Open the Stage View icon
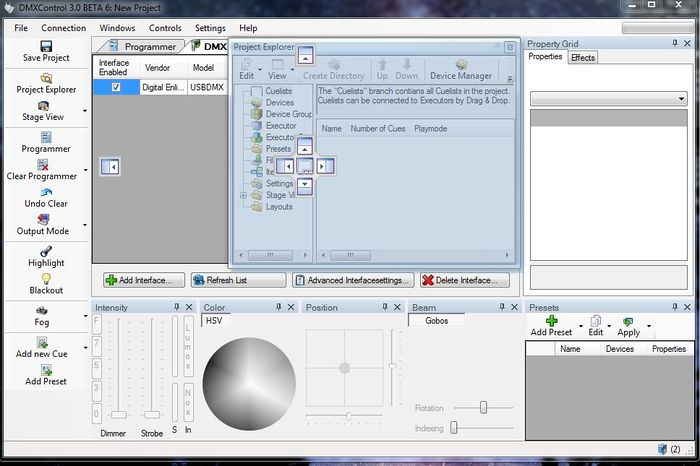700x466 pixels. point(42,105)
